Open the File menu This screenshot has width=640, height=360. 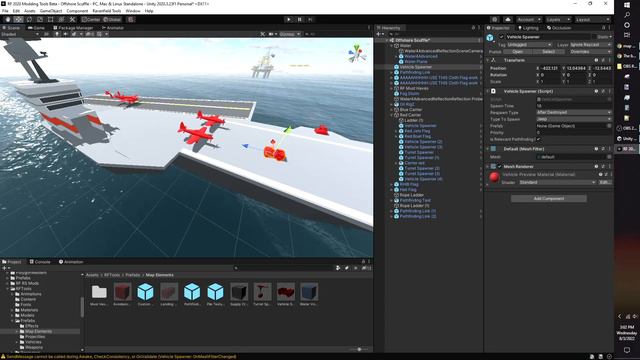(x=5, y=11)
